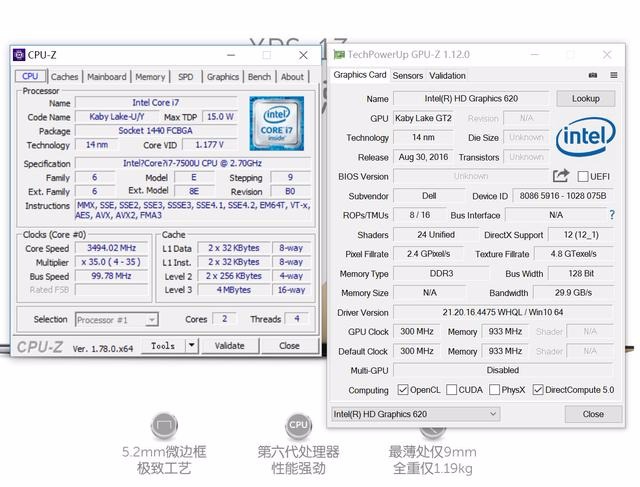The width and height of the screenshot is (640, 487).
Task: Click the Bus Interface question mark icon
Action: click(611, 215)
